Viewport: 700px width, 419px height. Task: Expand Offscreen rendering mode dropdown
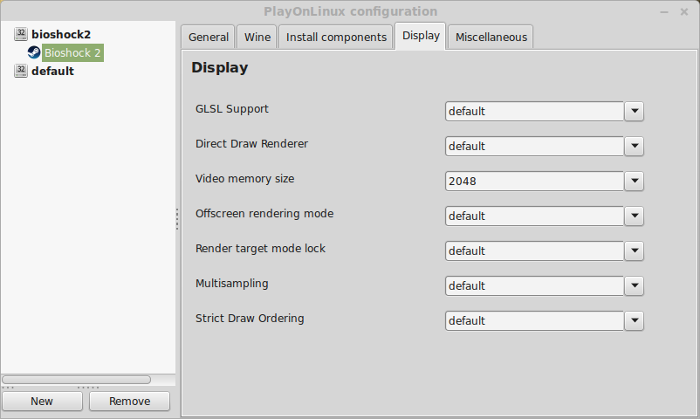(x=634, y=216)
